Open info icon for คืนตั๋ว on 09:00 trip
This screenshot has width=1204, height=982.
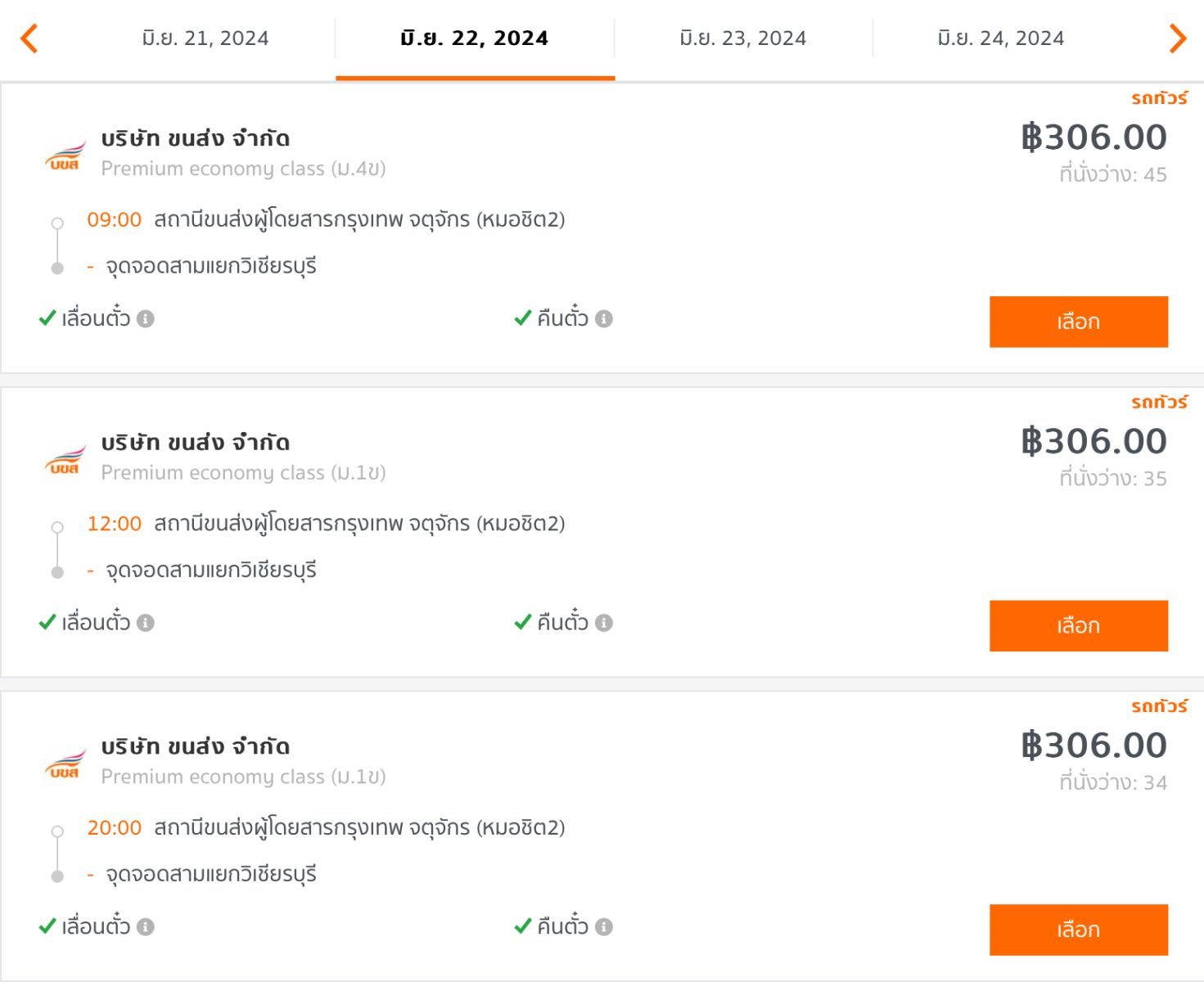(604, 318)
